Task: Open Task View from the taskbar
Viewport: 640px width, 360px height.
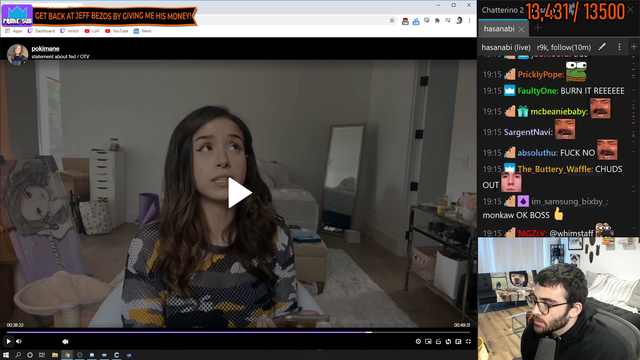Action: (42, 355)
